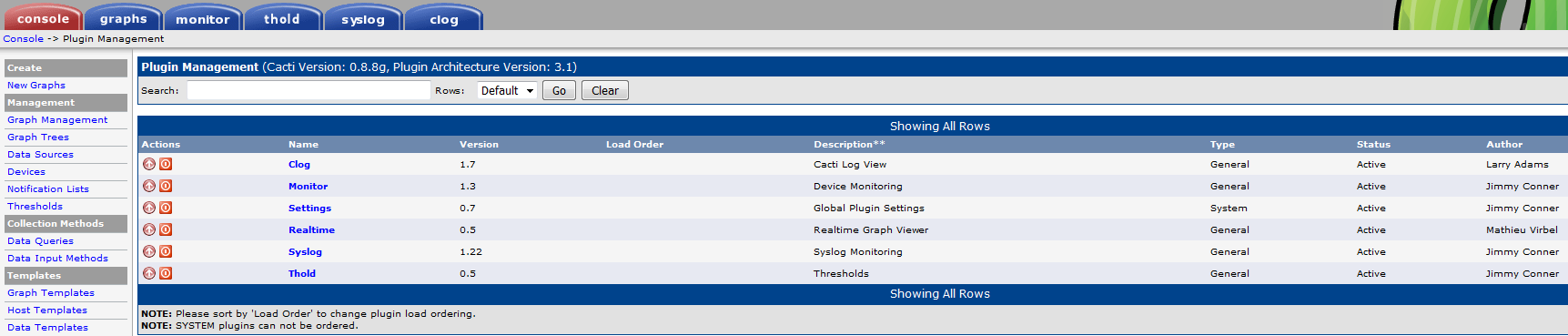Open New Graphs in sidebar
Image resolution: width=1568 pixels, height=336 pixels.
(x=36, y=85)
